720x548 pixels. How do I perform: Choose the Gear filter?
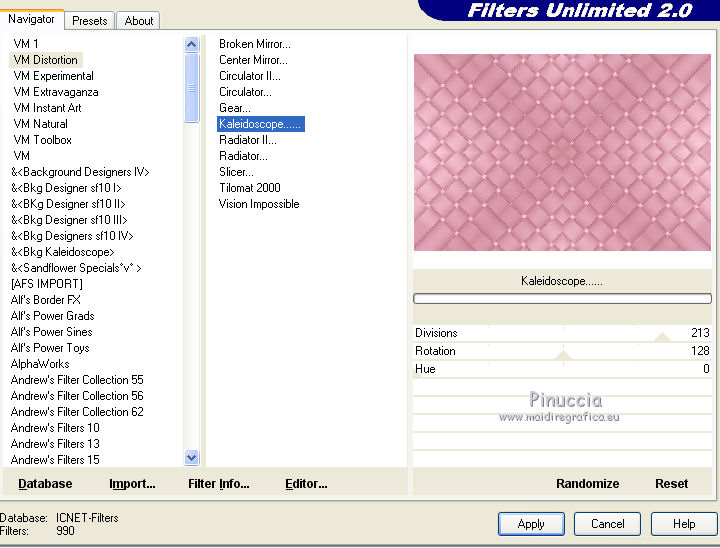[234, 108]
